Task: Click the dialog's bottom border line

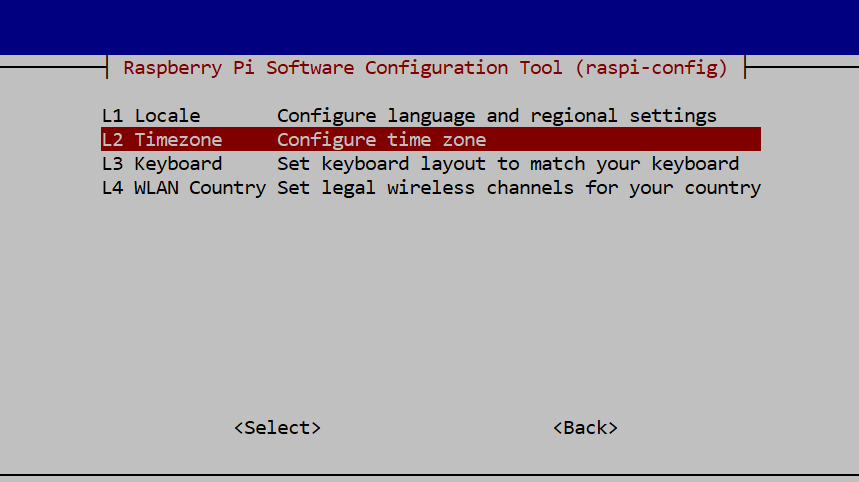Action: click(430, 474)
